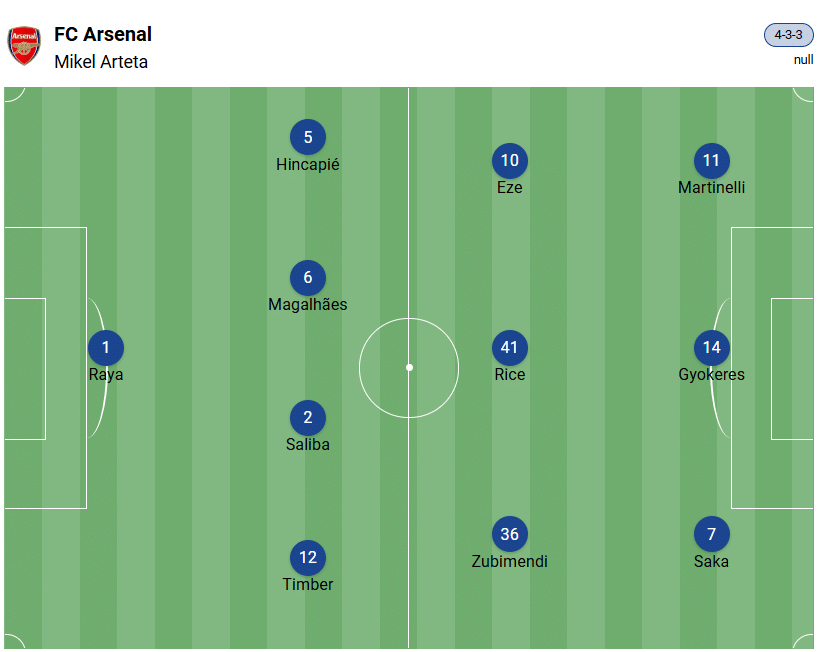Open the FC Arsenal team name
The height and width of the screenshot is (652, 818).
103,34
